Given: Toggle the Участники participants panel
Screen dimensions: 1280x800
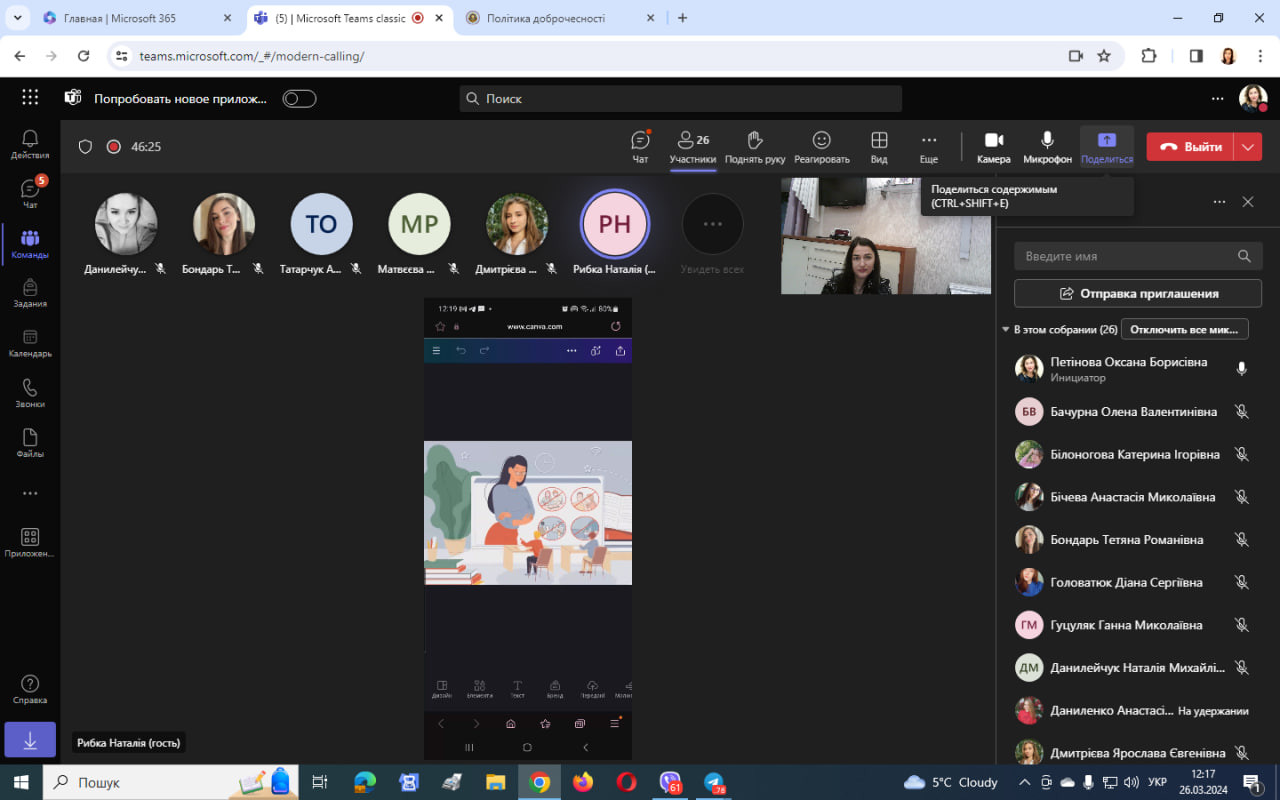Looking at the screenshot, I should [x=693, y=147].
